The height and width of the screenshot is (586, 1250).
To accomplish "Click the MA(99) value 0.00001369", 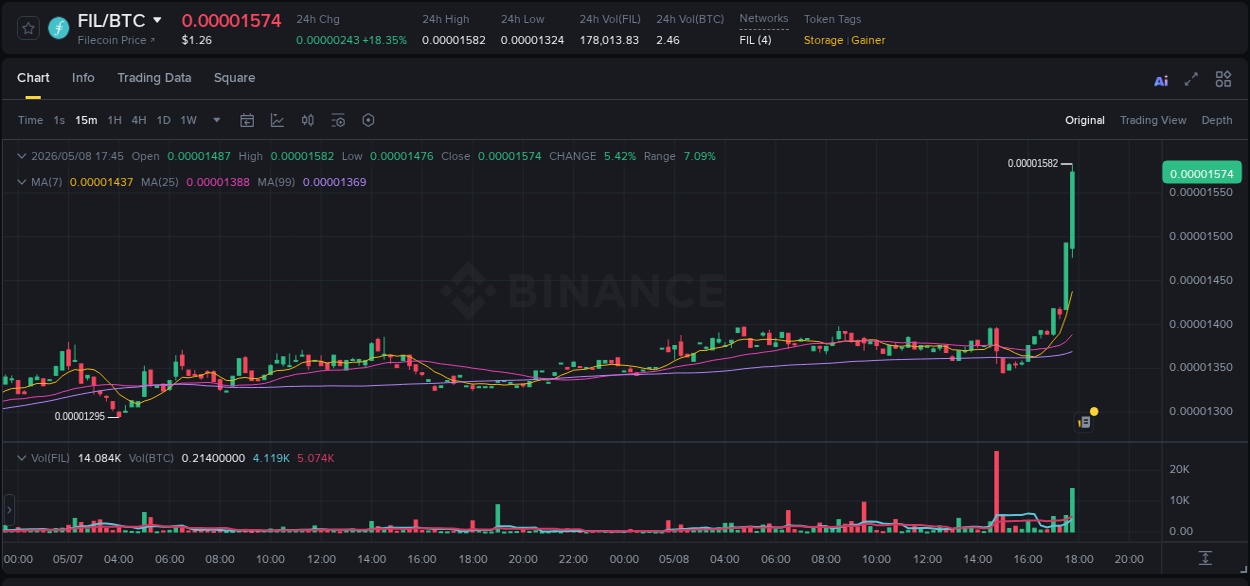I will pos(334,182).
